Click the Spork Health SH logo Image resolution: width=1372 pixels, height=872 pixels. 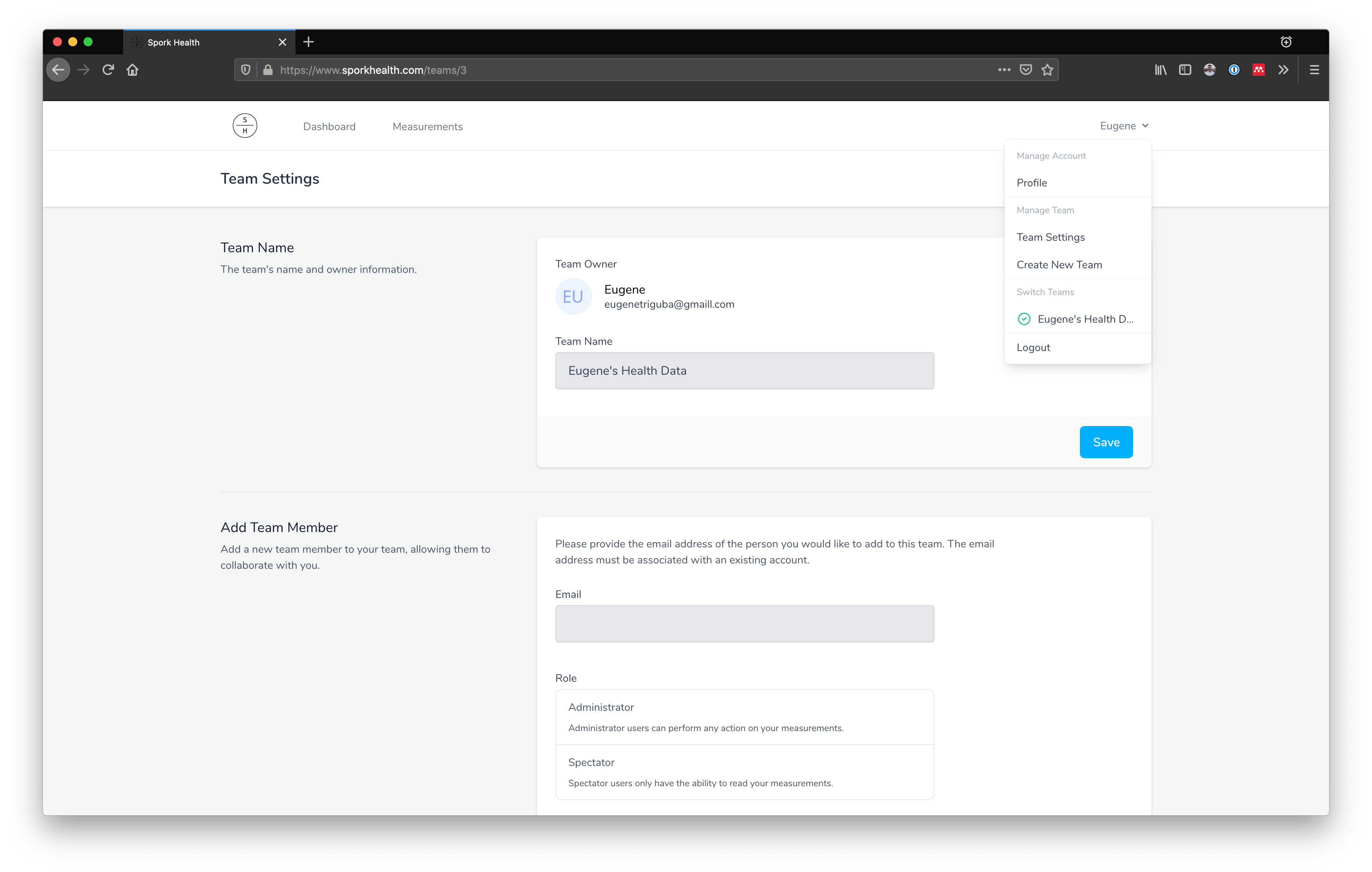pyautogui.click(x=245, y=126)
